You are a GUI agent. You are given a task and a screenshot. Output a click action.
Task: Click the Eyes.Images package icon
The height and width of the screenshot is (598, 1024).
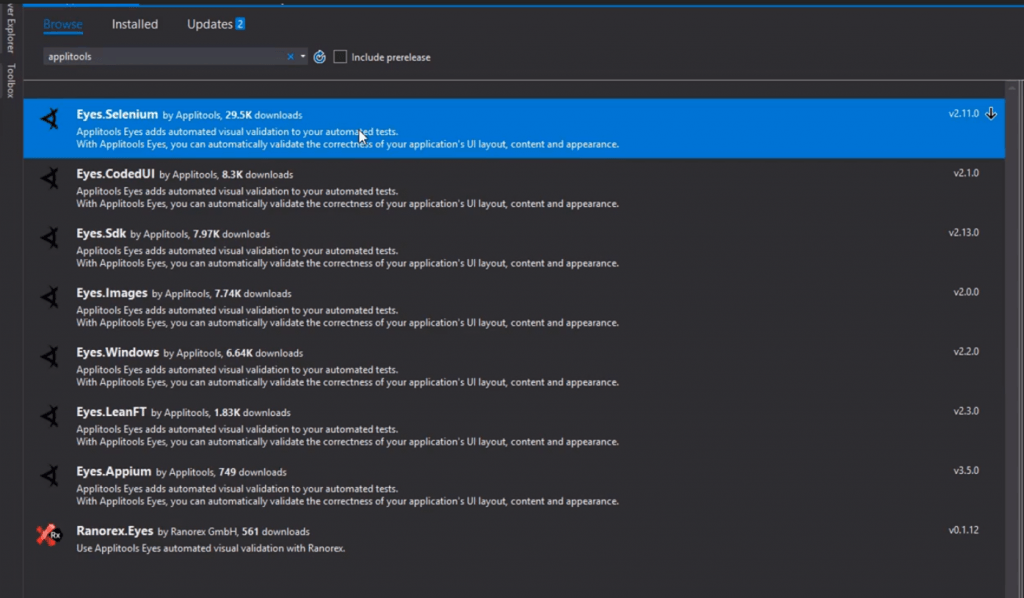click(x=50, y=298)
